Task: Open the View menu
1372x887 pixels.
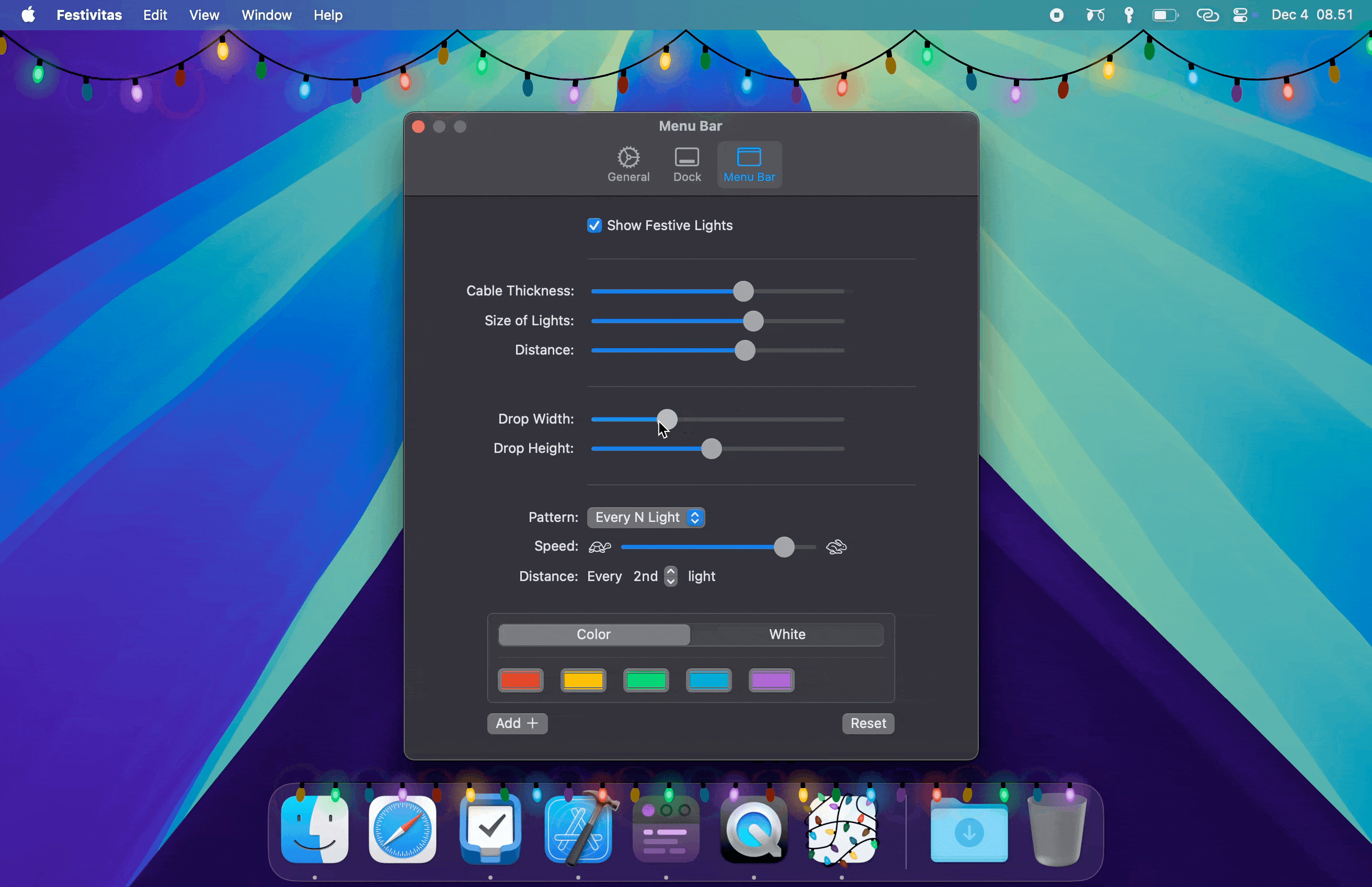Action: [204, 15]
